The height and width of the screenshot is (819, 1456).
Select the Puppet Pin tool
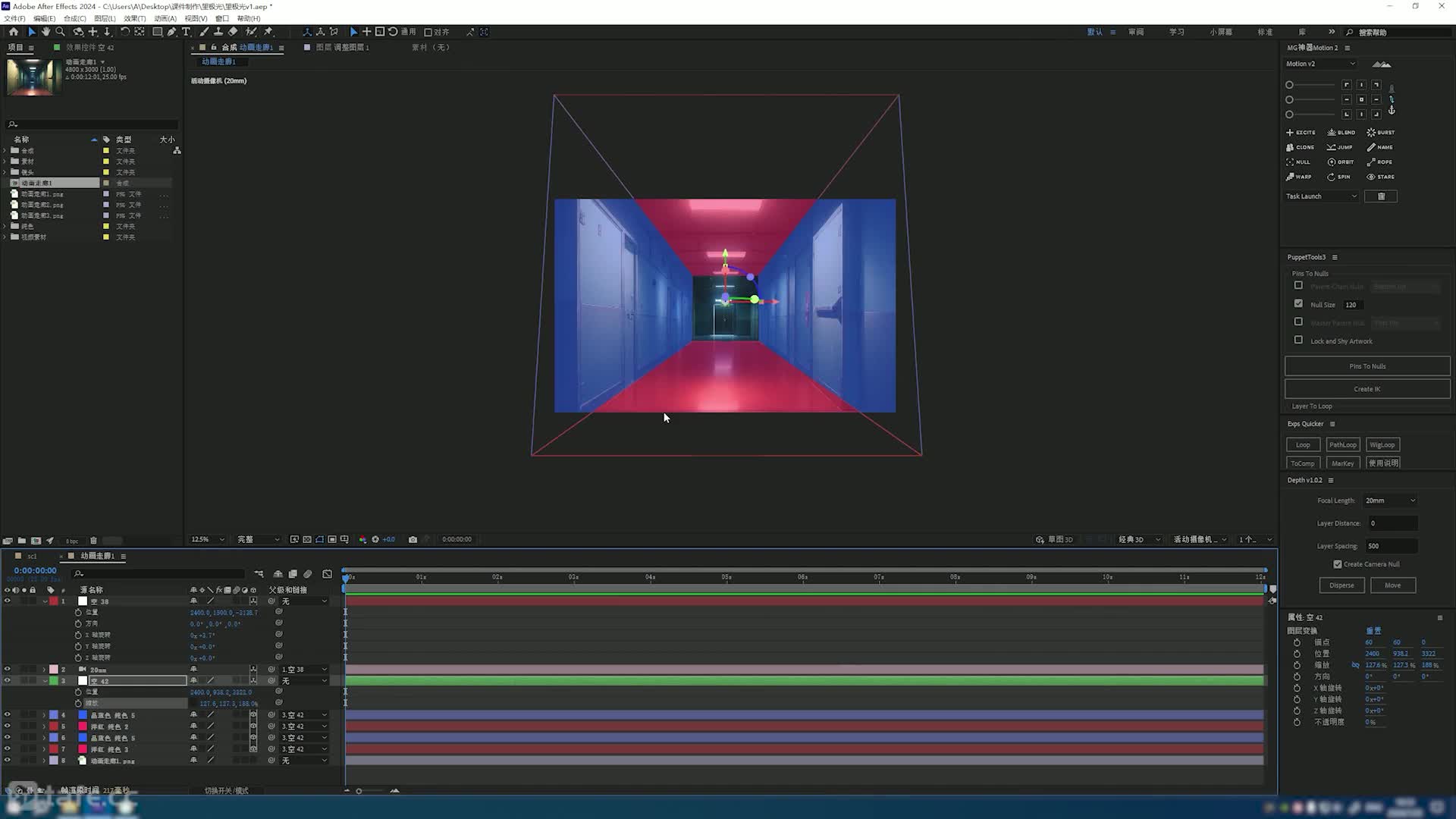pyautogui.click(x=268, y=32)
